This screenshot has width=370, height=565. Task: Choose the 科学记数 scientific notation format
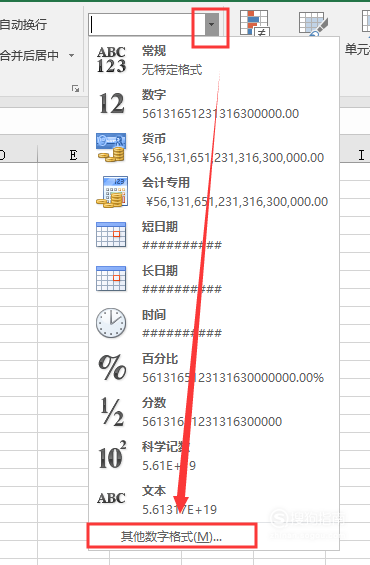click(x=214, y=455)
